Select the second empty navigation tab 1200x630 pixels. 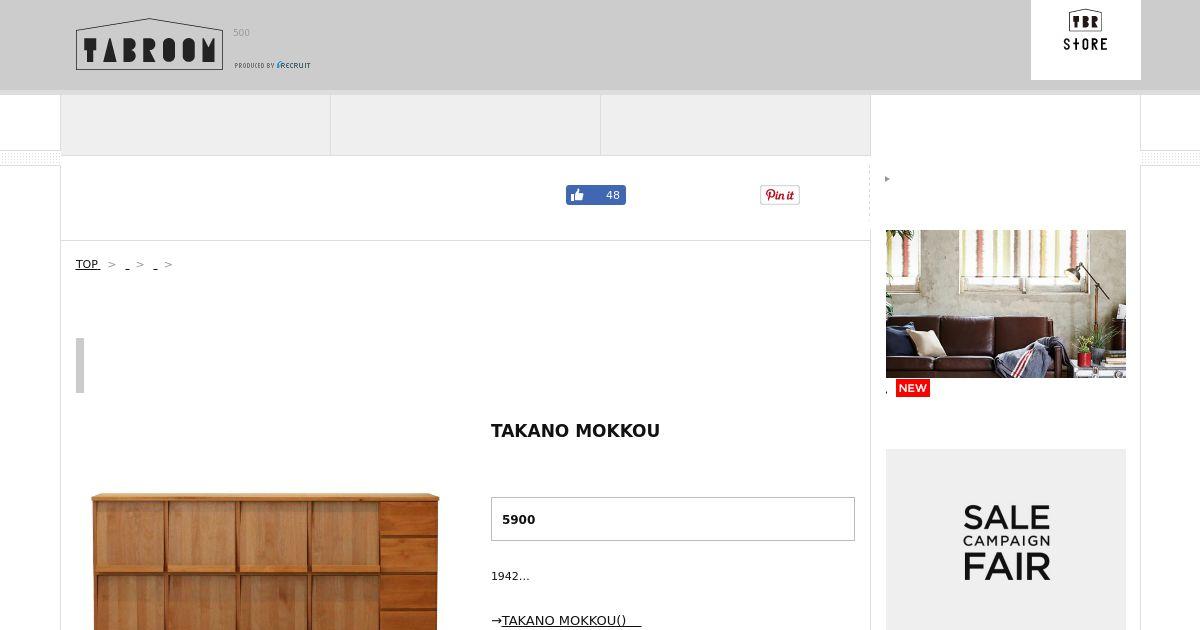[466, 125]
